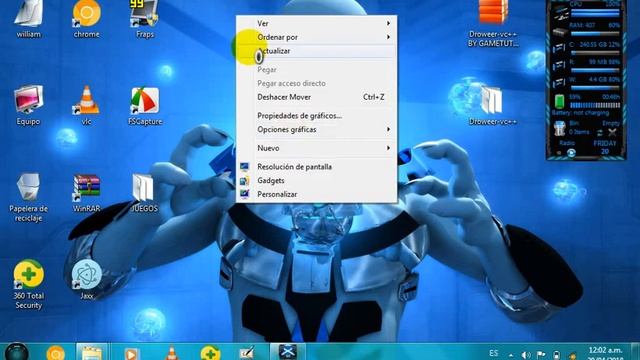Show hidden tray icons arrow

(511, 356)
